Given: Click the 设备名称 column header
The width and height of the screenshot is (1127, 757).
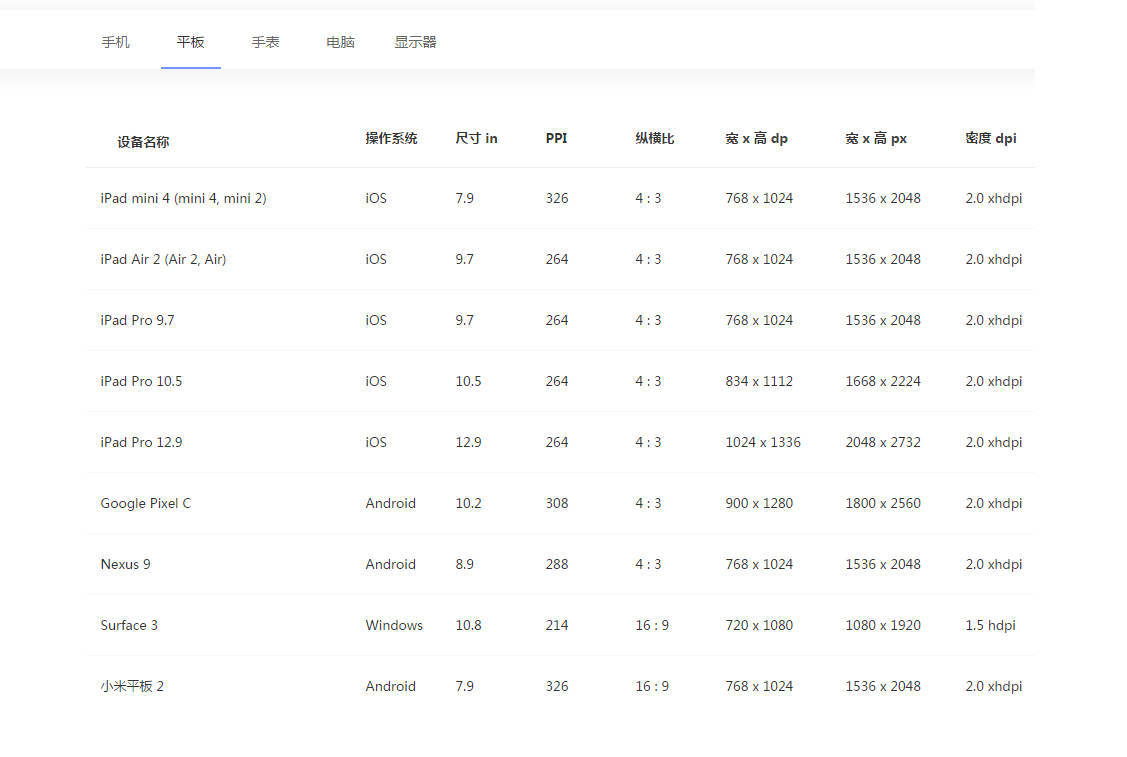Looking at the screenshot, I should coord(143,142).
